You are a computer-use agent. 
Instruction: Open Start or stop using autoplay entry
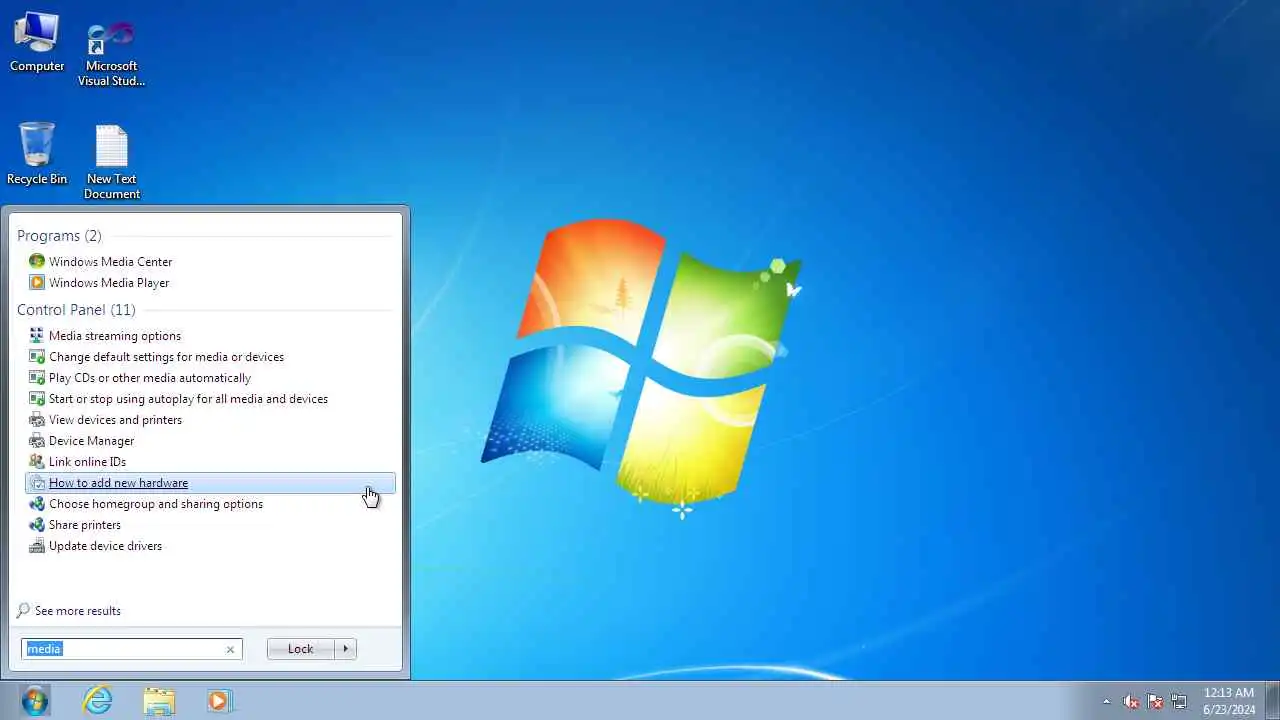tap(188, 399)
